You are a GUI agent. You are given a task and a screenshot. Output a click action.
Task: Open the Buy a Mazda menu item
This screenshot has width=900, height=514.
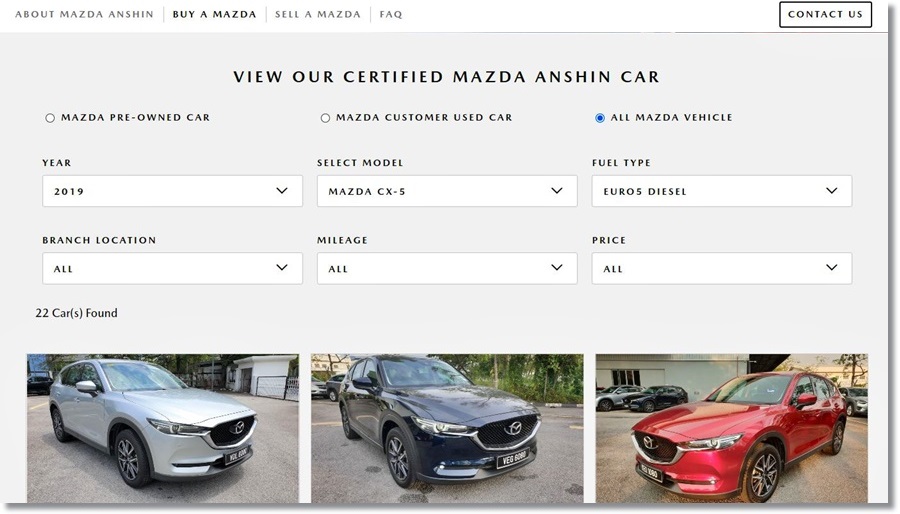point(215,14)
